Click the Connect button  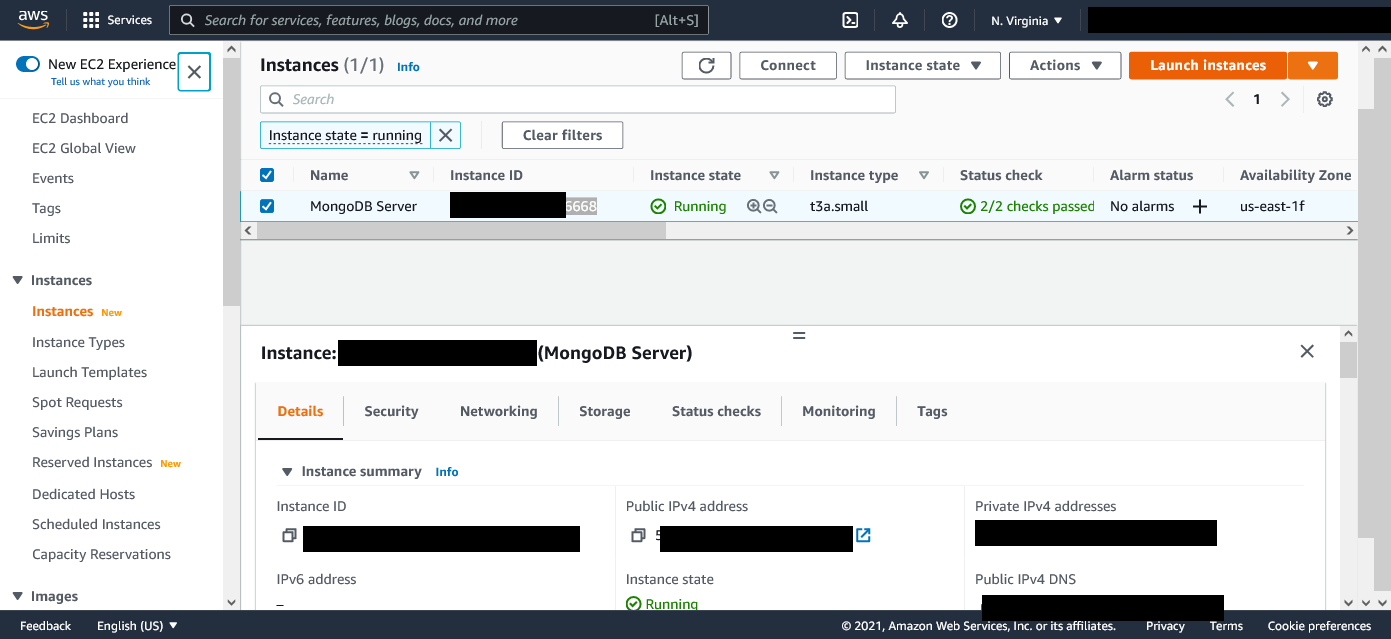(788, 65)
